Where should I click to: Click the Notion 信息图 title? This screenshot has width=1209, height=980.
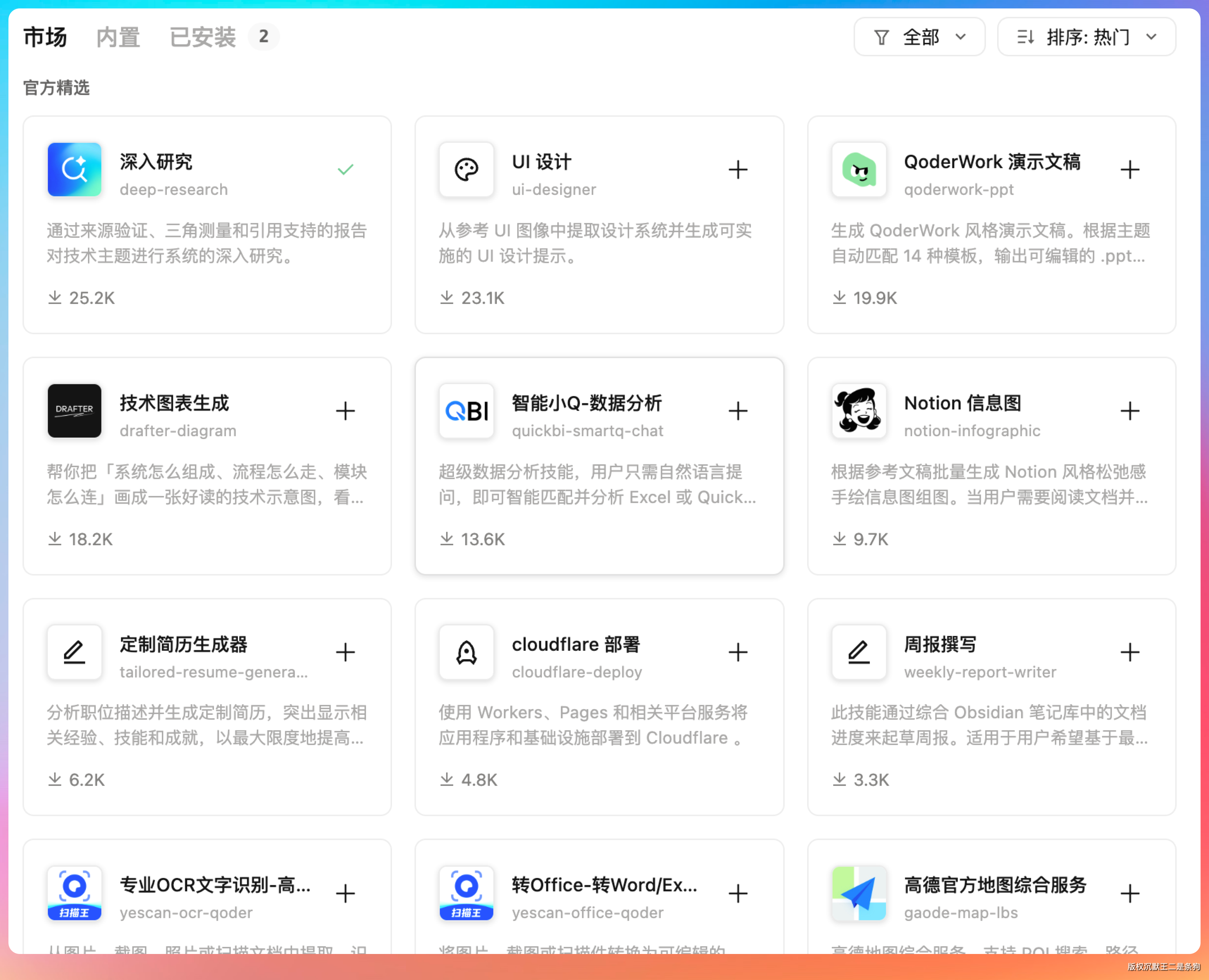pos(963,403)
